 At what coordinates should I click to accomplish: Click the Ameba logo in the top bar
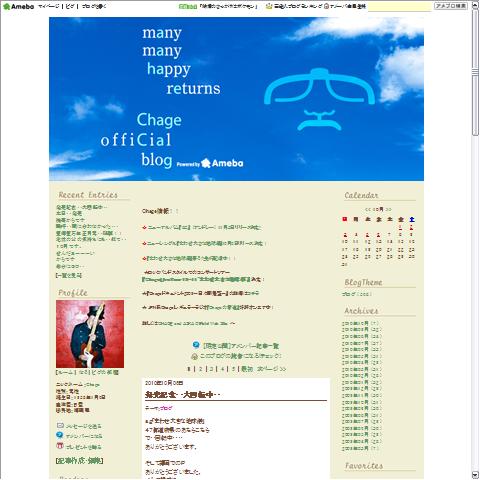click(x=18, y=6)
